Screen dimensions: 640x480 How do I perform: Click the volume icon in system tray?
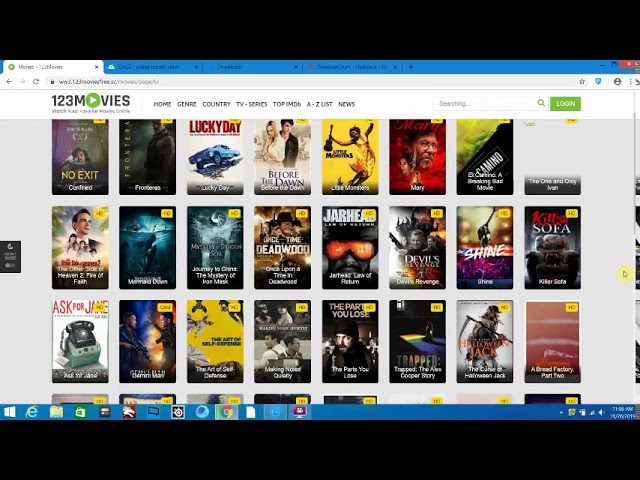click(602, 413)
